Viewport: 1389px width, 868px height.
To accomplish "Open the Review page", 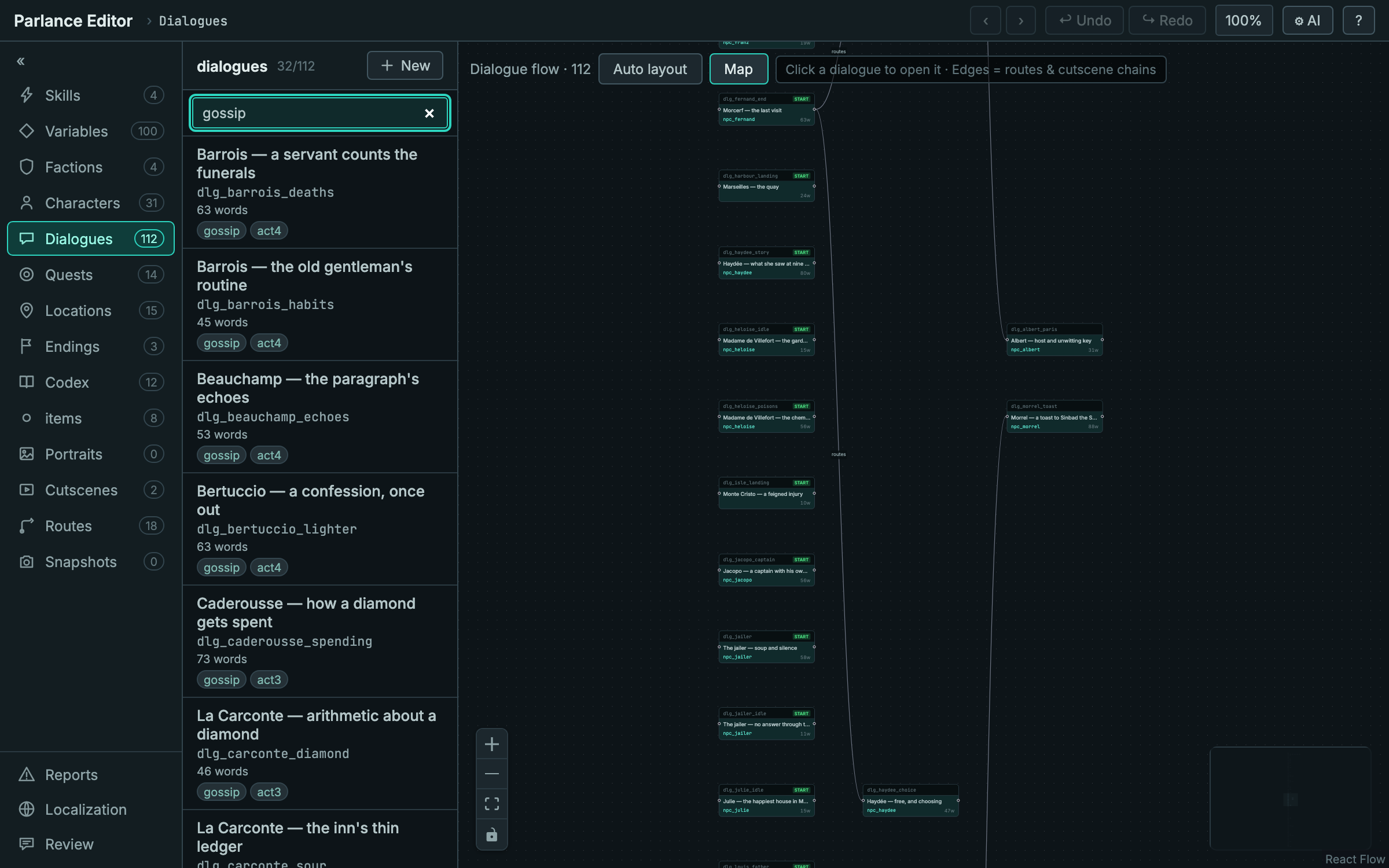I will click(x=91, y=844).
